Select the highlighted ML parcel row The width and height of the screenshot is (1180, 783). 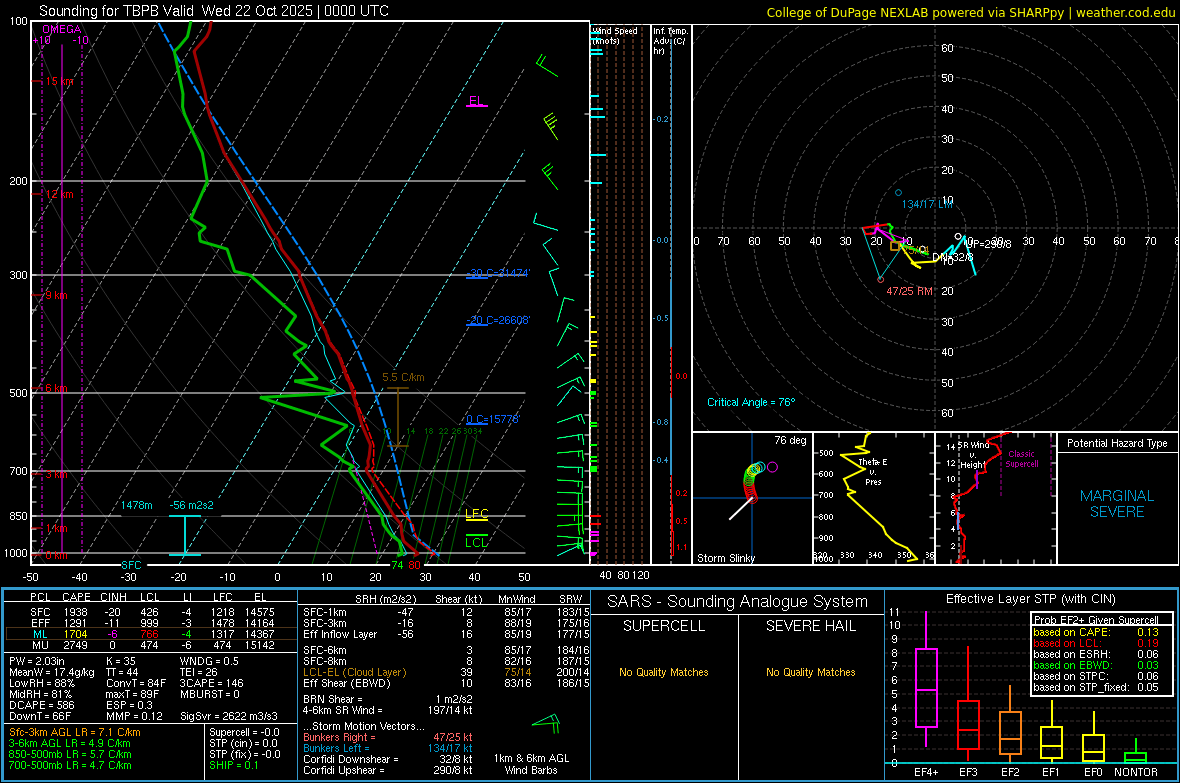[x=151, y=634]
